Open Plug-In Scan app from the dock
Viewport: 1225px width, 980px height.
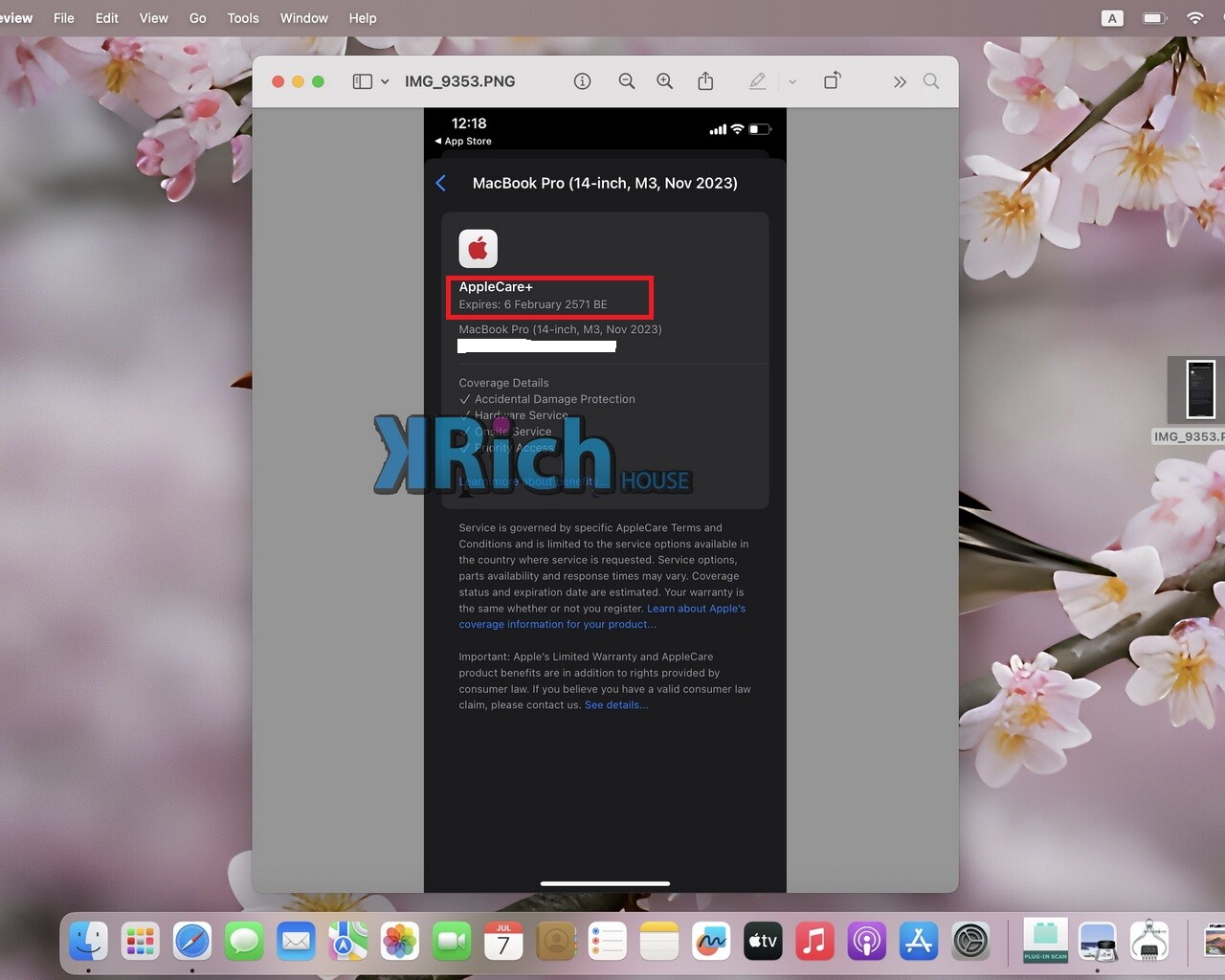(1045, 942)
